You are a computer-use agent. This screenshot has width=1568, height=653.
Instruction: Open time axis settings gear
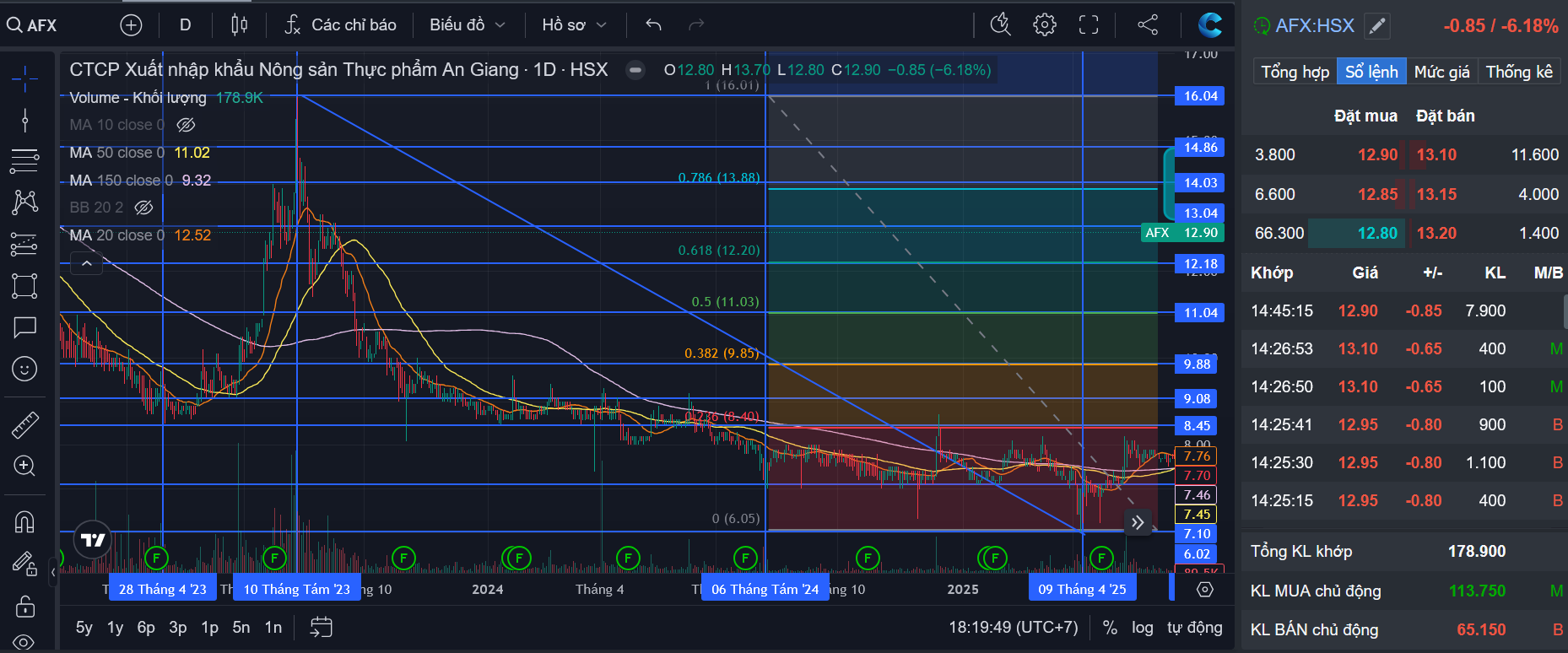pyautogui.click(x=1205, y=590)
